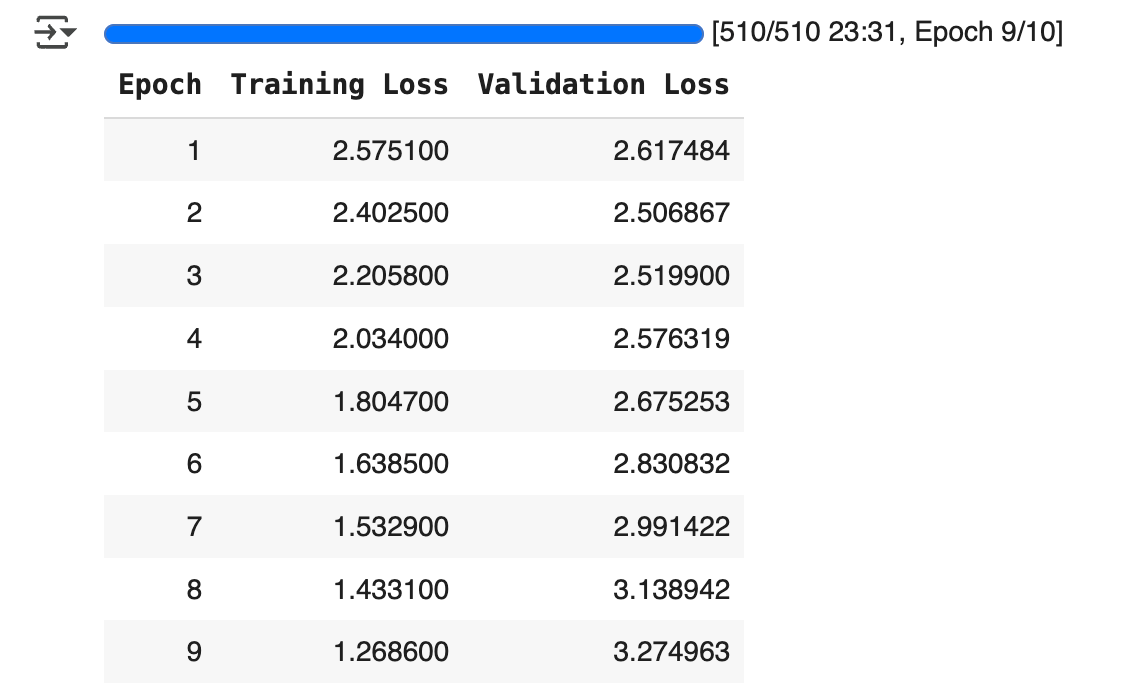Select training loss value 1.433100
The image size is (1126, 696).
391,590
